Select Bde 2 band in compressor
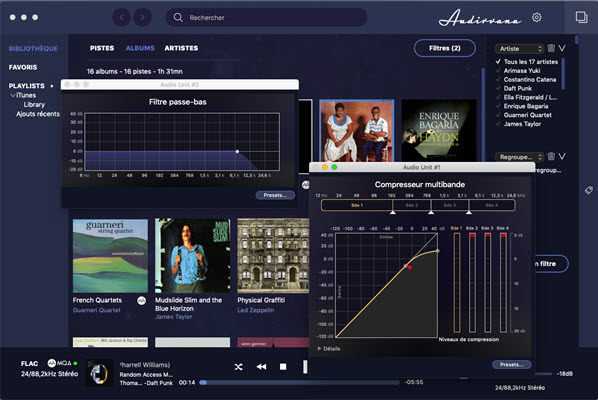This screenshot has width=598, height=400. pos(412,205)
